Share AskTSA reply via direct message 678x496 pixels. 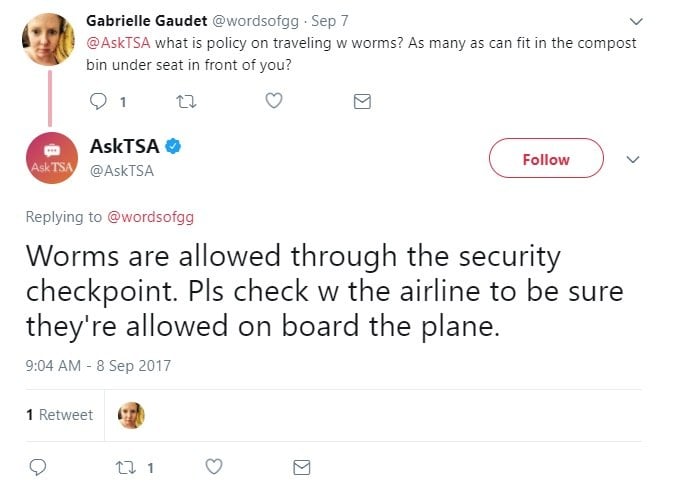pyautogui.click(x=301, y=467)
